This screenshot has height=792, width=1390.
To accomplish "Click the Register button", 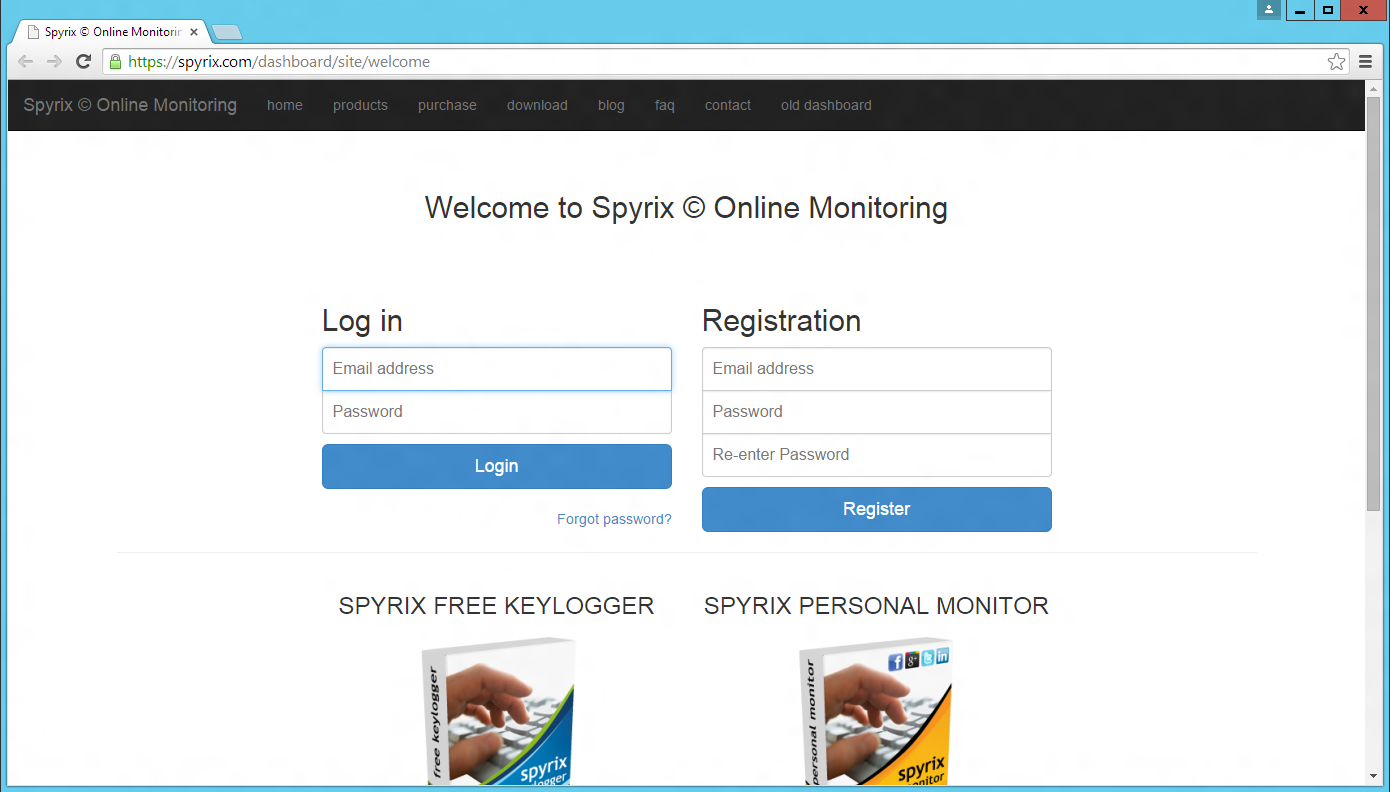I will click(x=877, y=509).
